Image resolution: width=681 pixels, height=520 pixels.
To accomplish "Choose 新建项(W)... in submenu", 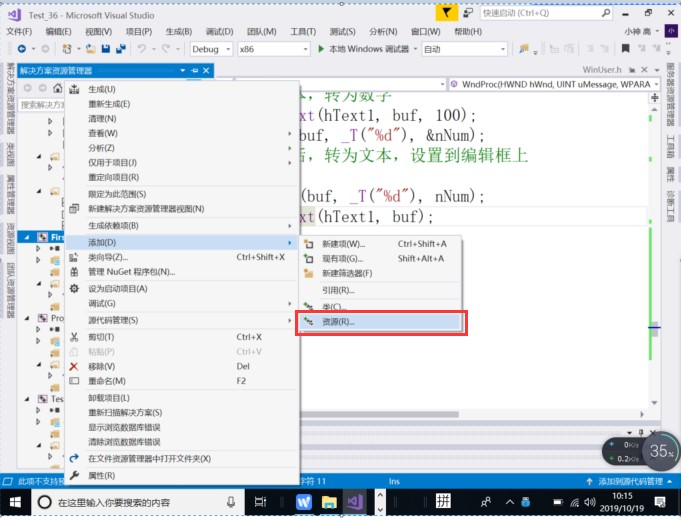I will 380,244.
